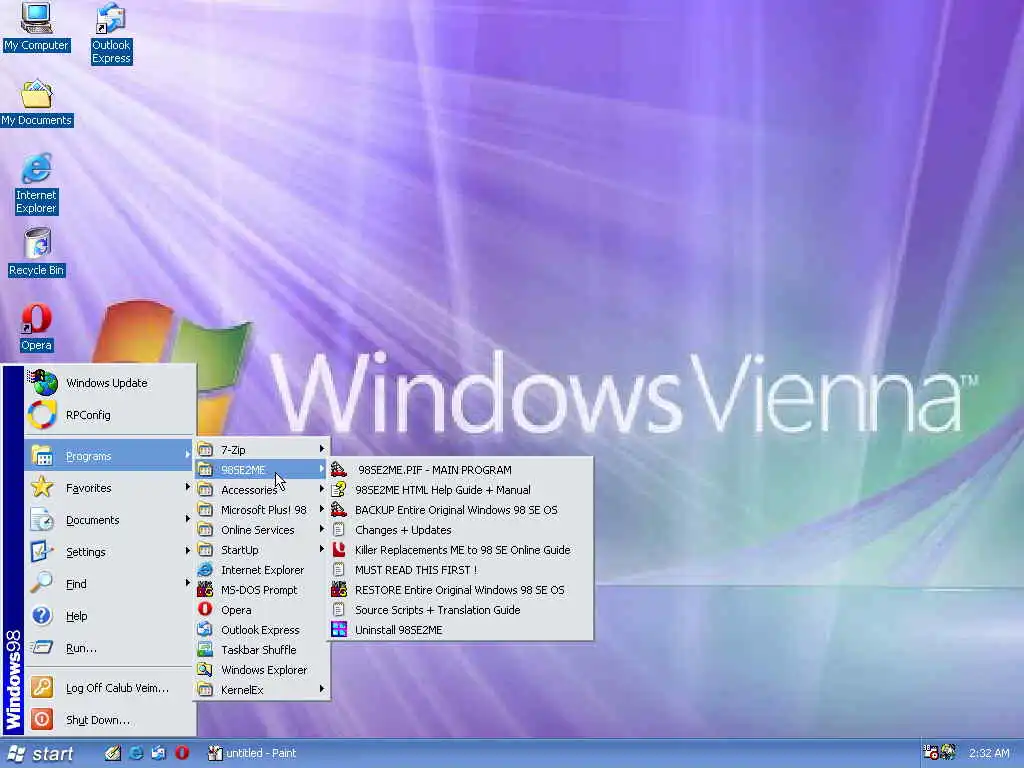Click Opera quick launch icon on taskbar

[182, 753]
